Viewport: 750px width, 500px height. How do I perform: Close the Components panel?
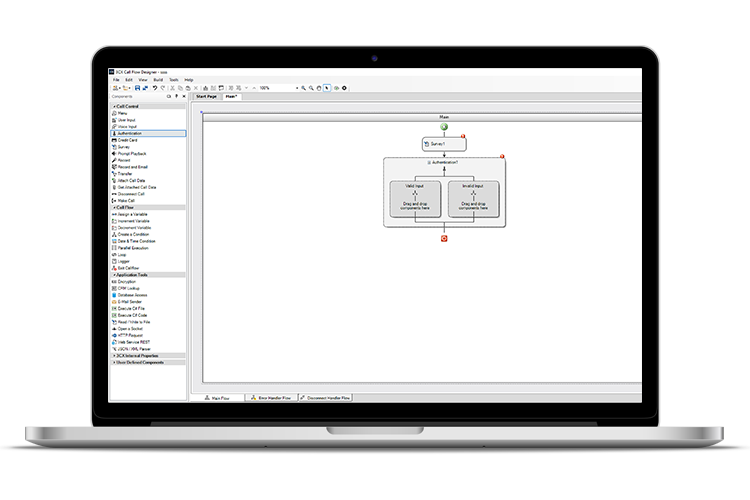(x=185, y=97)
